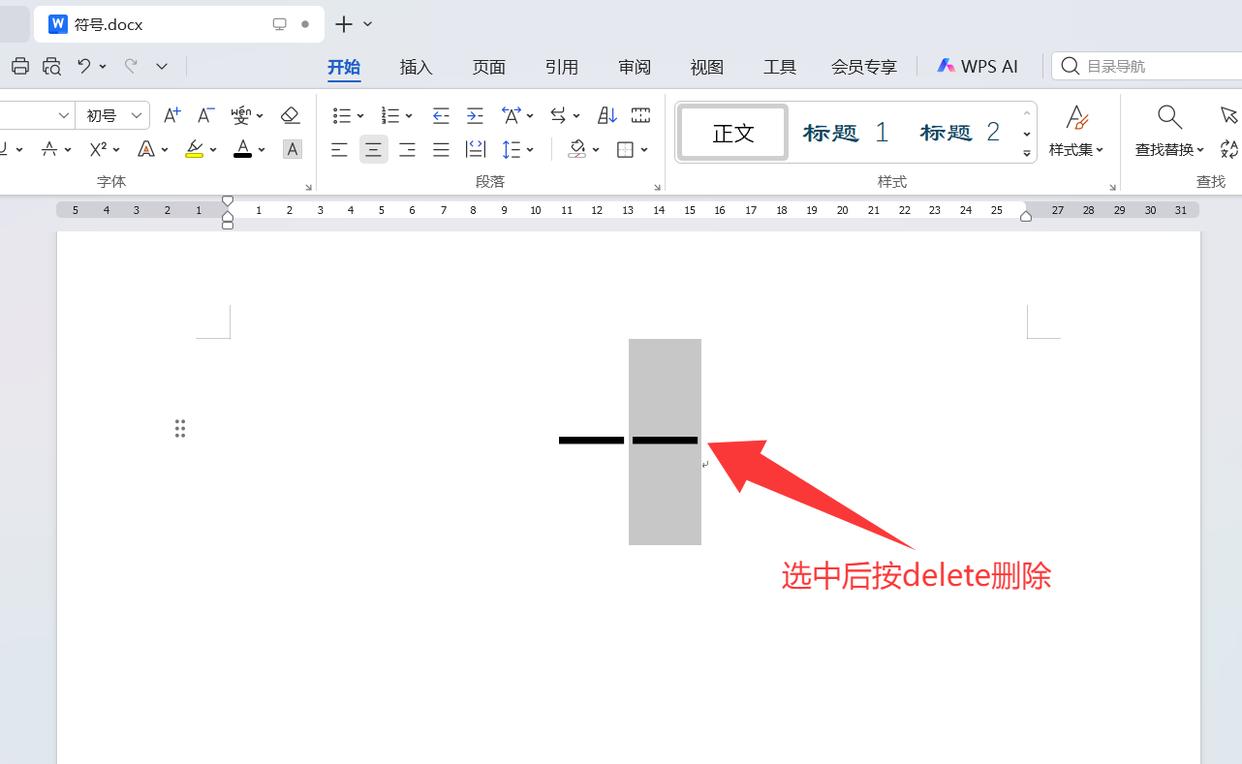Apply the 标题 2 style

[960, 132]
